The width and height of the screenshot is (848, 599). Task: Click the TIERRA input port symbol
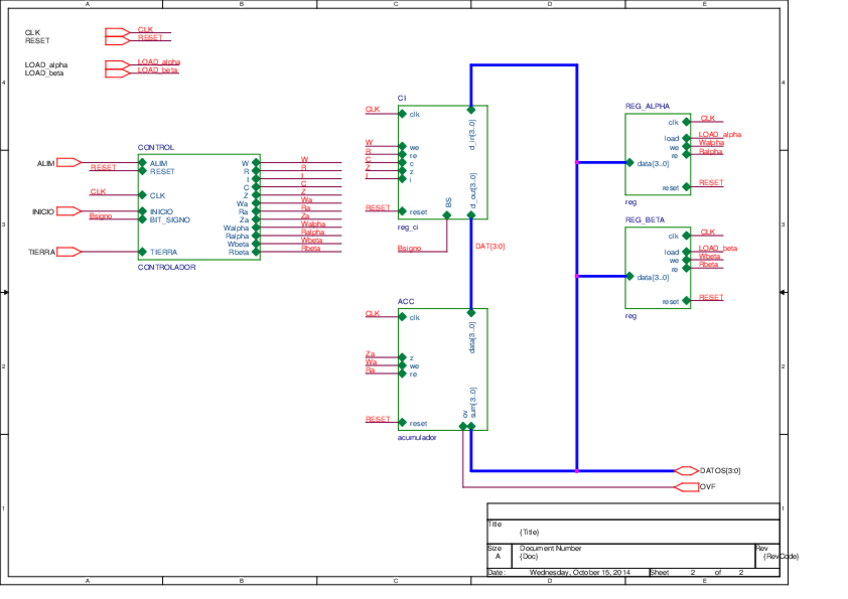point(69,252)
